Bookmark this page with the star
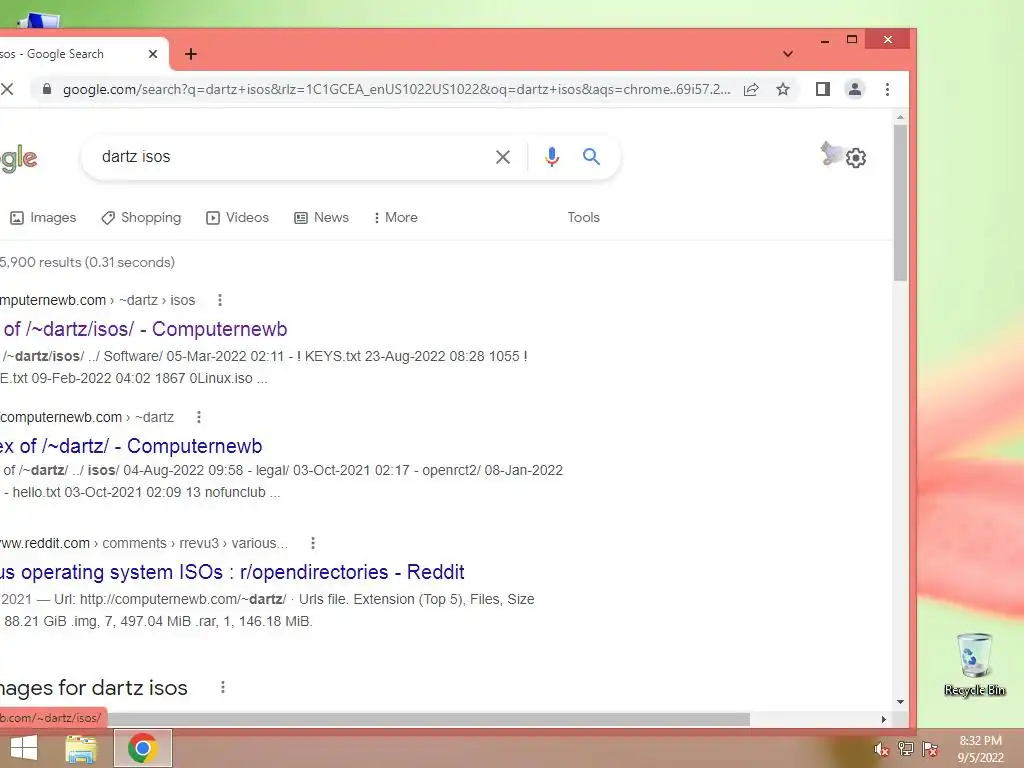This screenshot has height=768, width=1024. (x=783, y=89)
